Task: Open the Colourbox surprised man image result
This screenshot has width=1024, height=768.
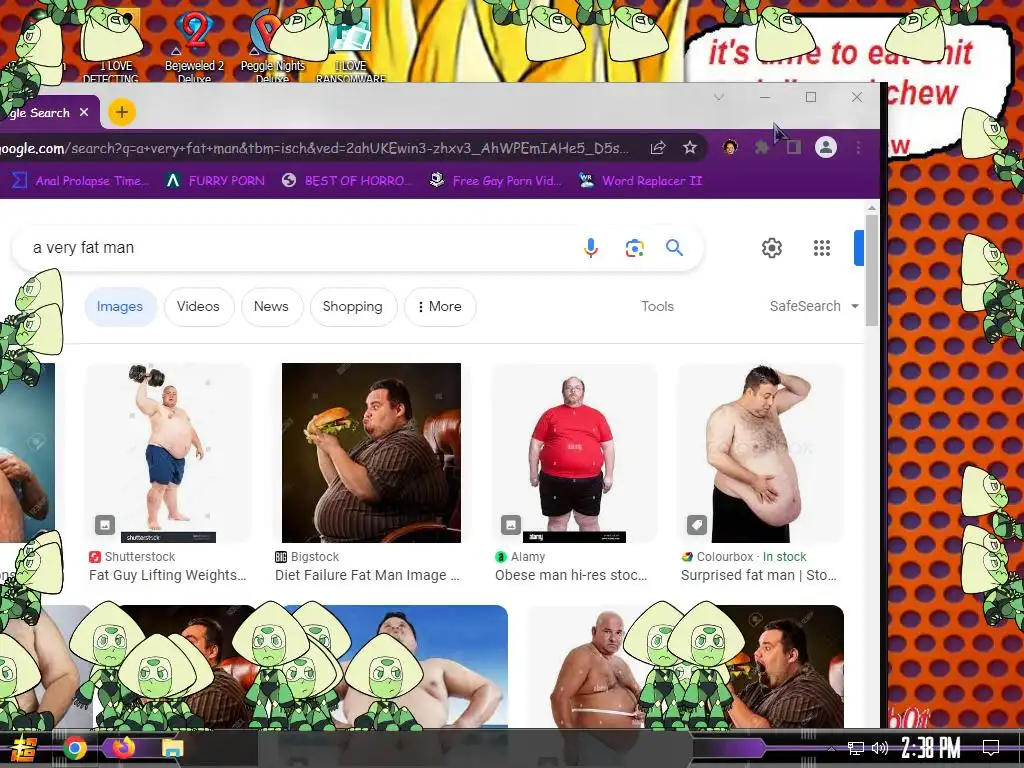Action: pyautogui.click(x=760, y=453)
